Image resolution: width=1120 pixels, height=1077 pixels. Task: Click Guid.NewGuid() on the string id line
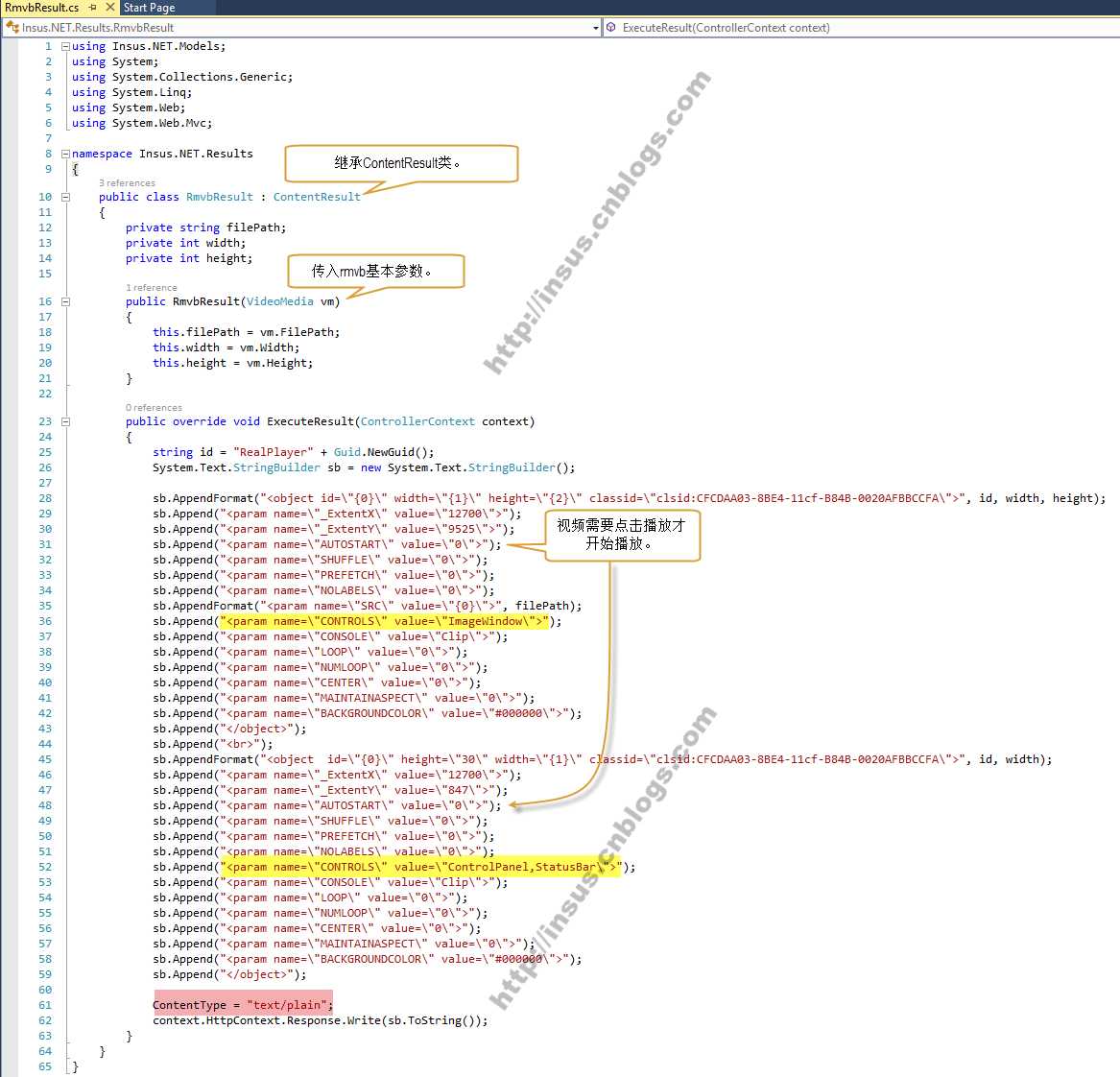(381, 452)
